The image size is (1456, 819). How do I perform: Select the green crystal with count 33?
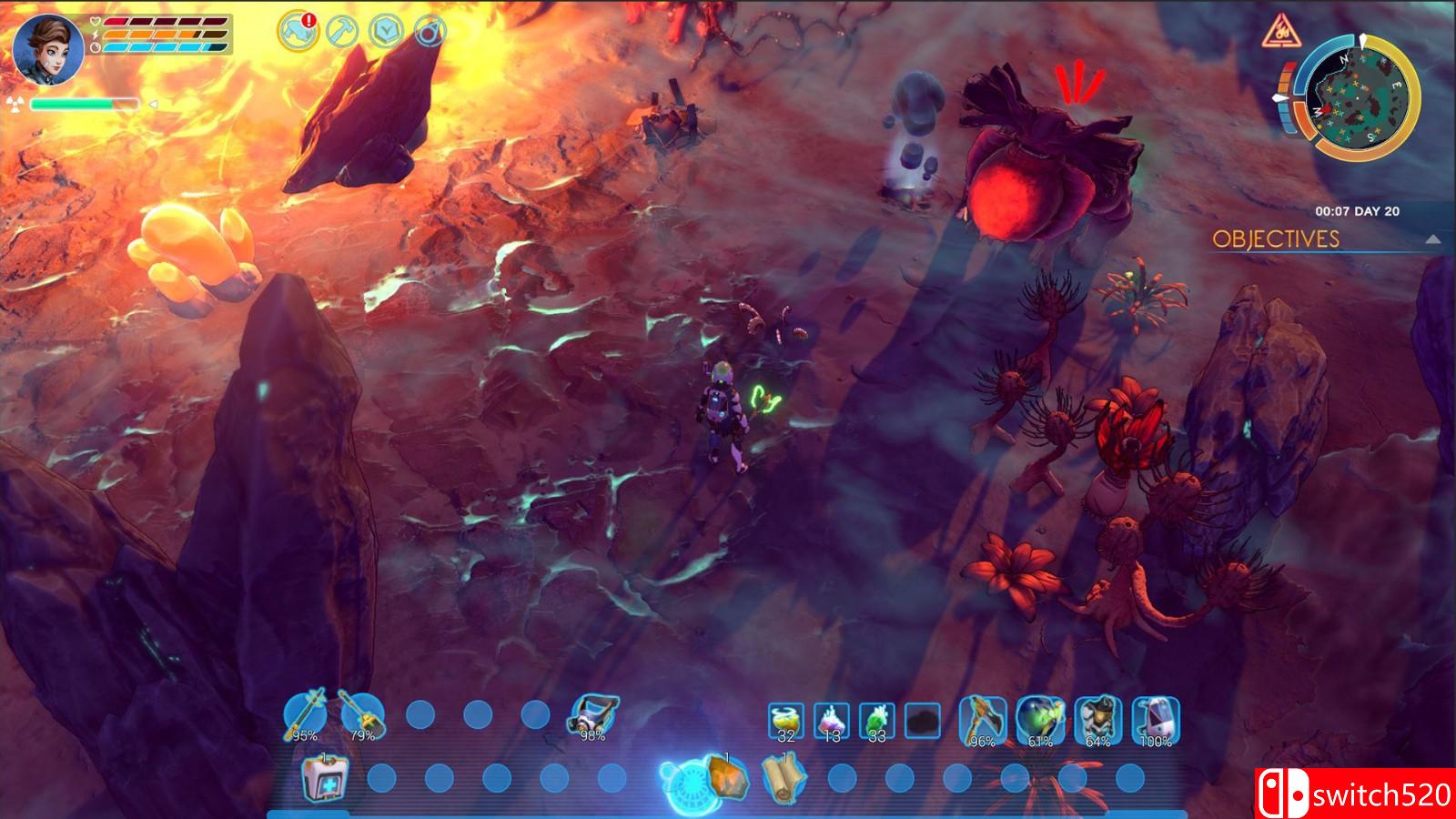click(x=876, y=721)
